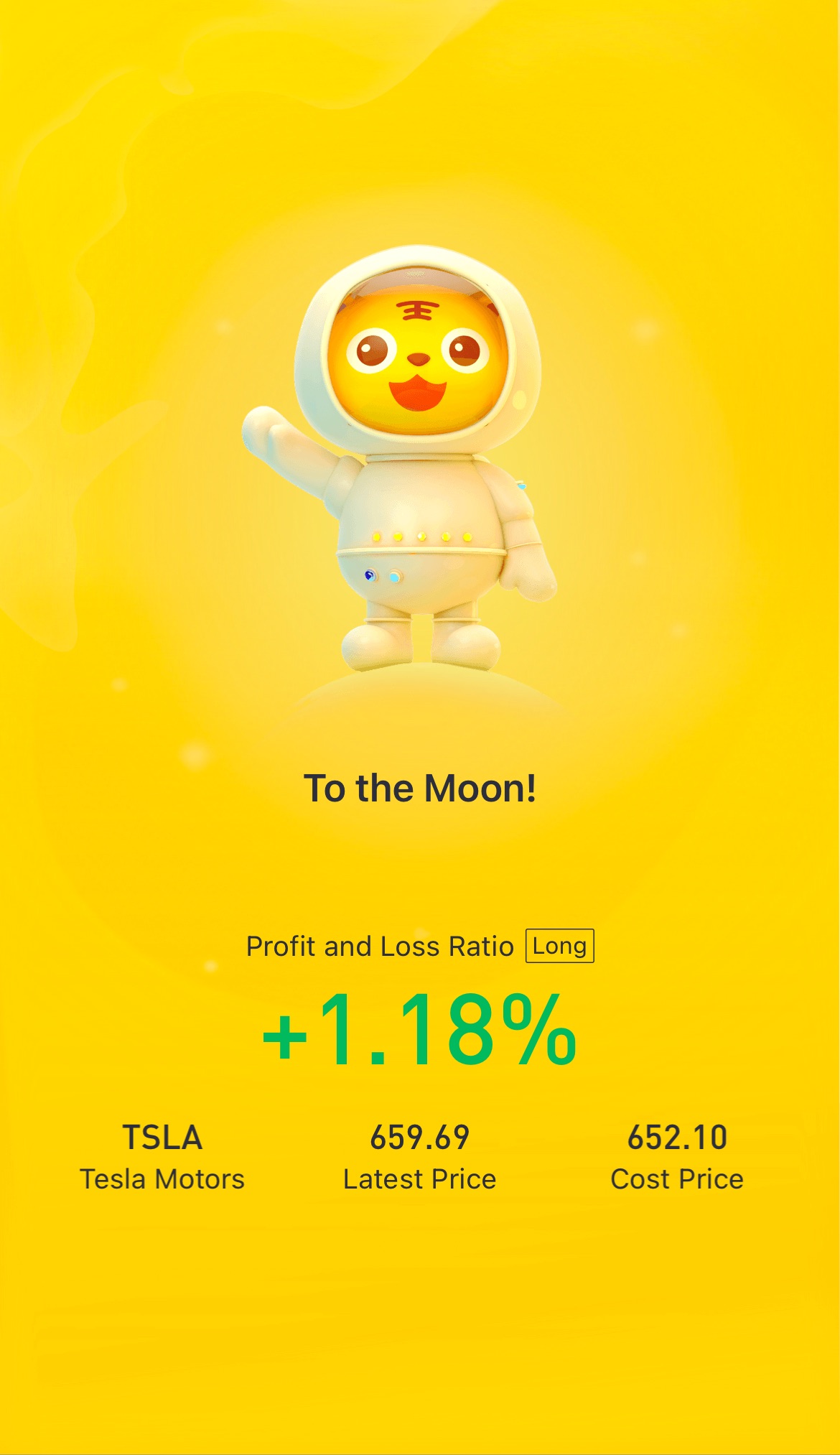Viewport: 840px width, 1455px height.
Task: Click the tiger's forehead stripe marking
Action: coord(418,310)
